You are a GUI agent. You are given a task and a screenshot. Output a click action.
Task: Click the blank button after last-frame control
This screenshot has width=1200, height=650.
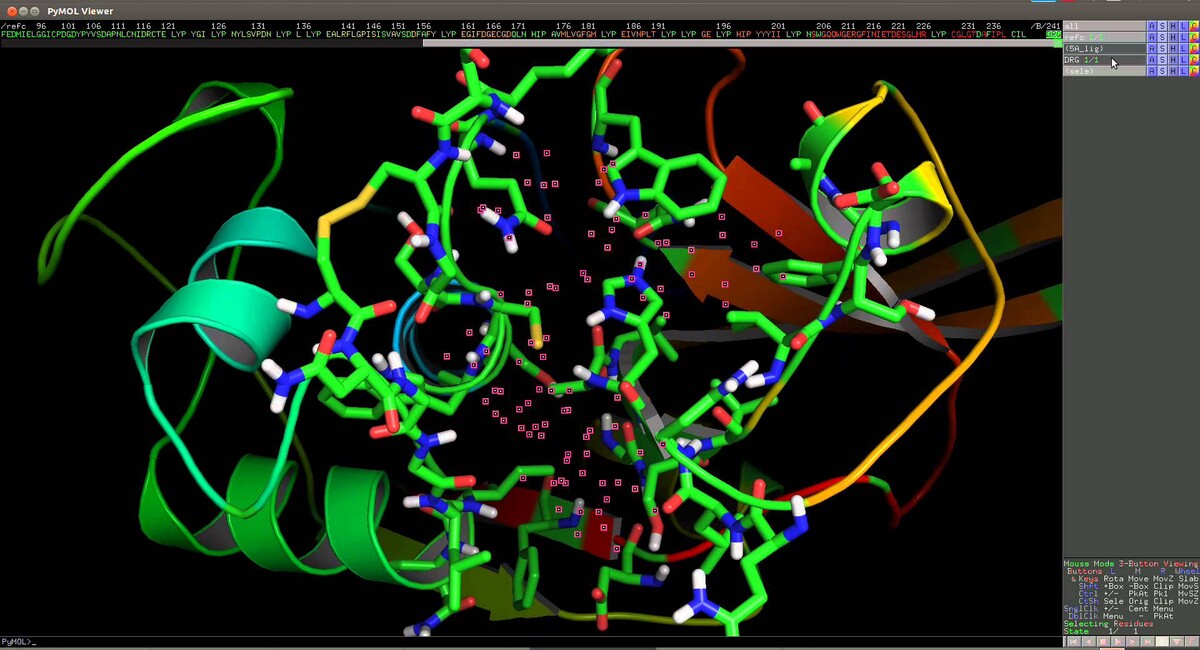point(1163,642)
